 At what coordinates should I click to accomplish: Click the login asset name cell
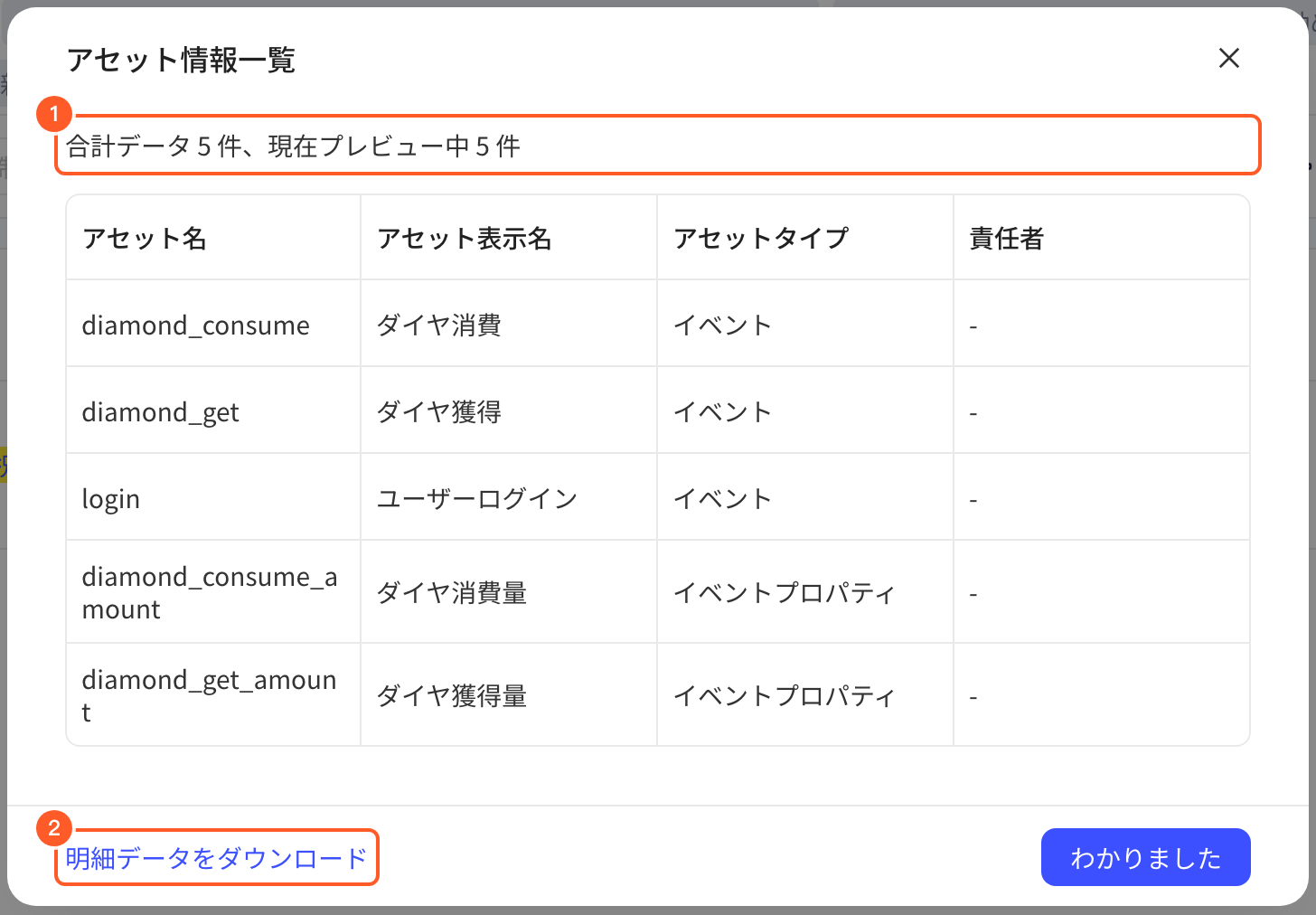[x=213, y=498]
